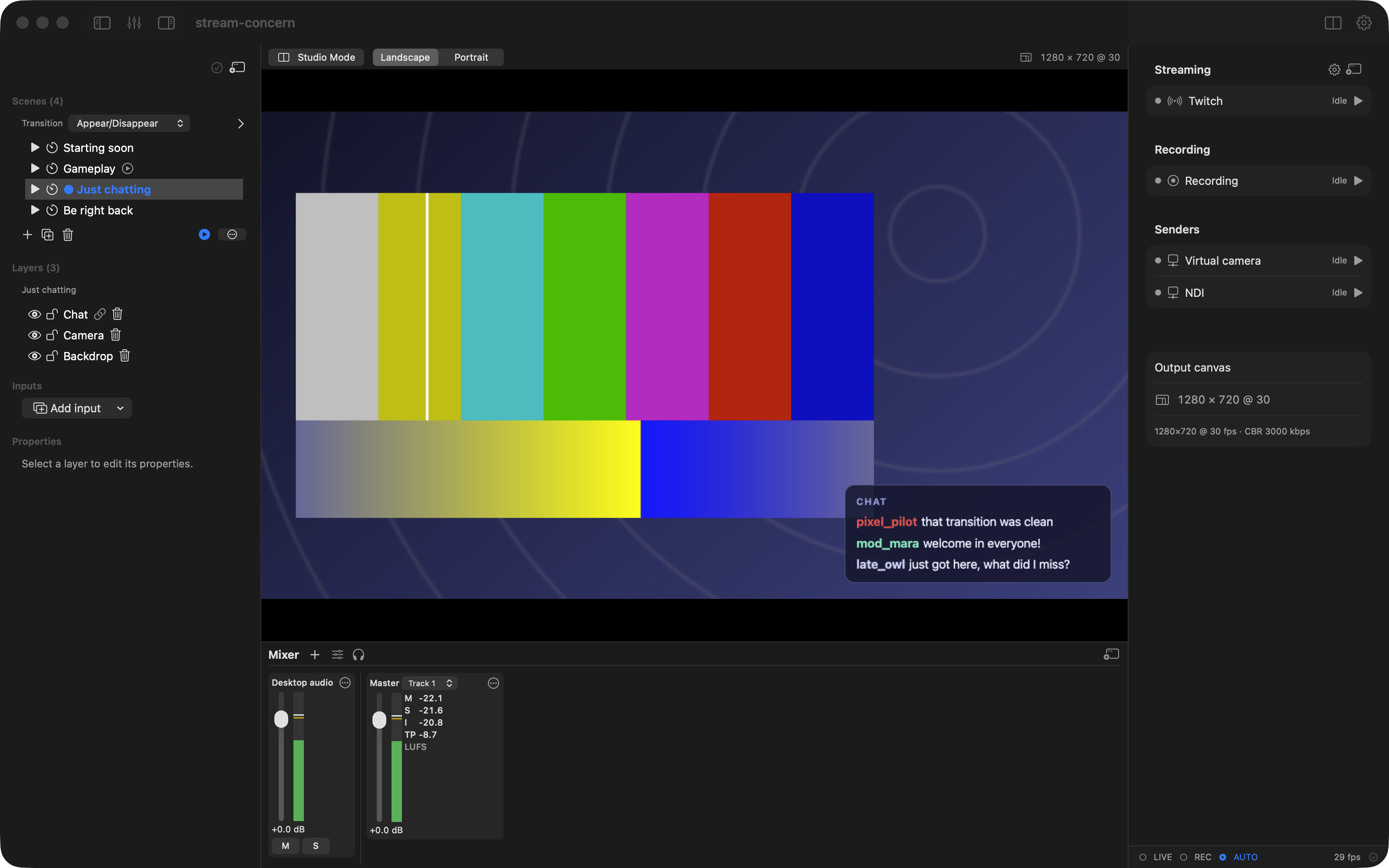Add a new scene with plus icon

(27, 235)
